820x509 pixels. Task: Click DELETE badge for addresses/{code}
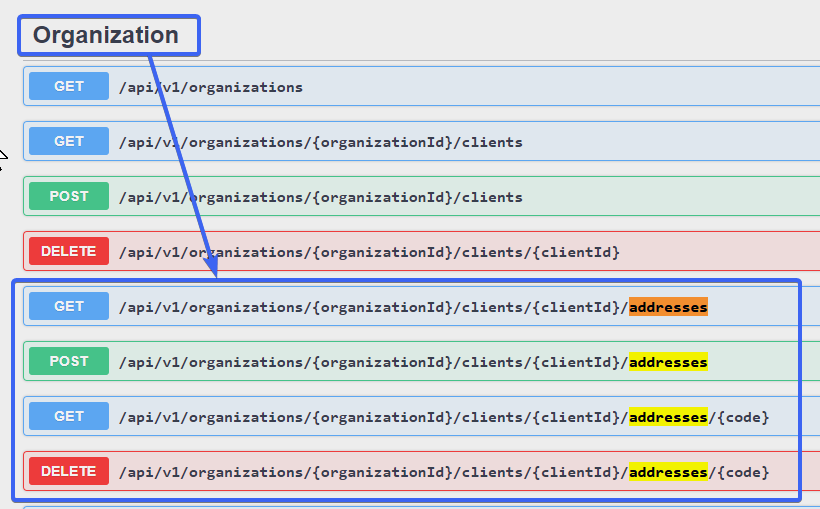[x=69, y=471]
